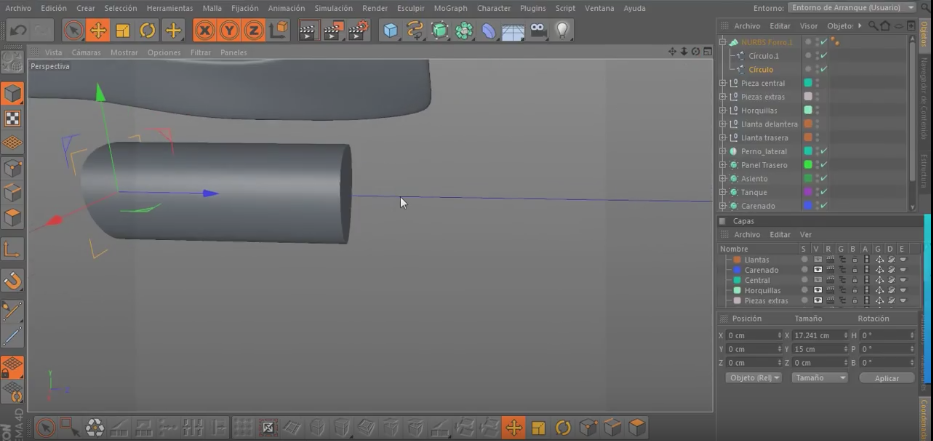
Task: Open the Capas panel Editar menu
Action: coord(780,235)
